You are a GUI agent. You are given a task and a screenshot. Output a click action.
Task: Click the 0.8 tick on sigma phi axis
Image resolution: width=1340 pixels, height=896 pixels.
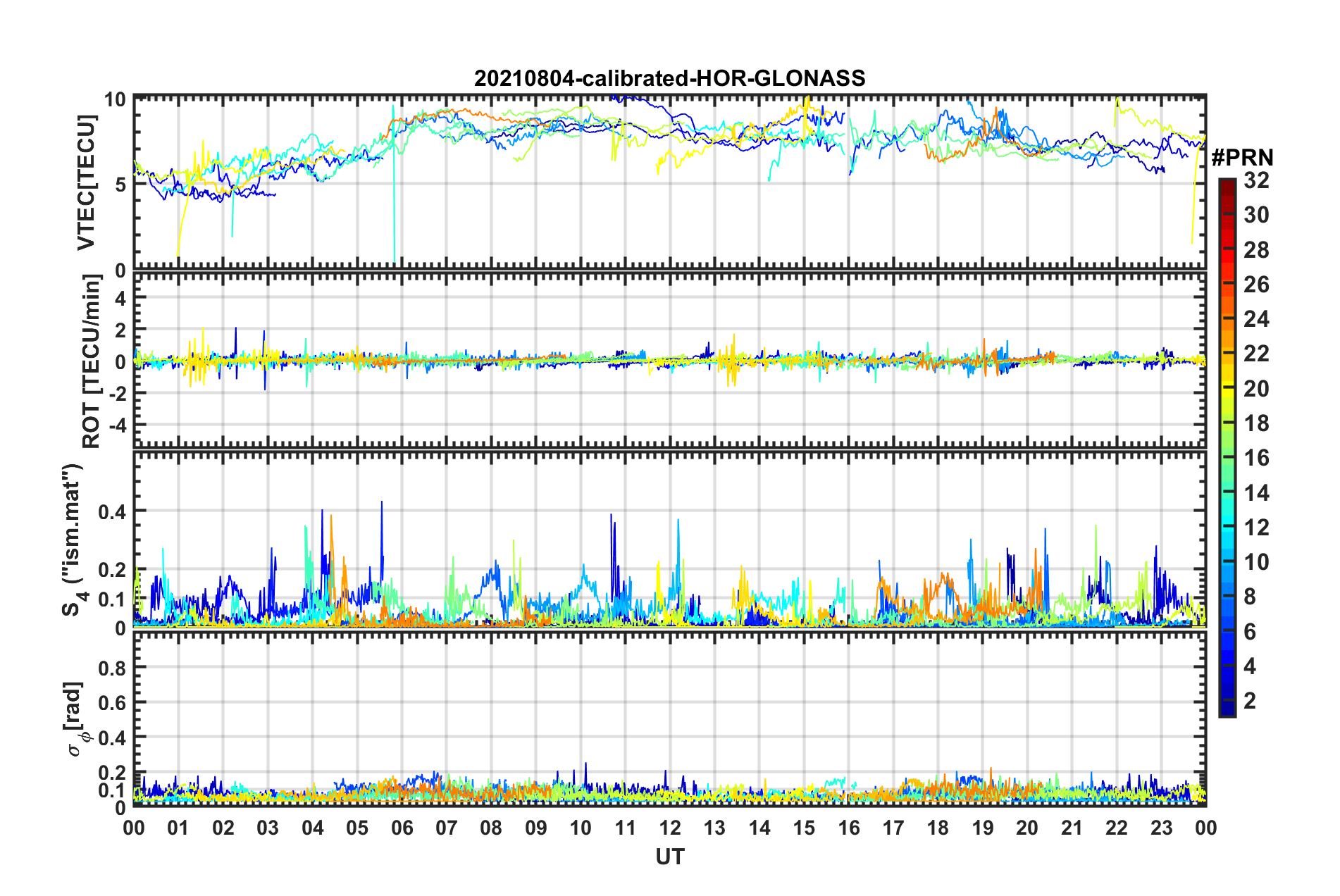tap(112, 668)
